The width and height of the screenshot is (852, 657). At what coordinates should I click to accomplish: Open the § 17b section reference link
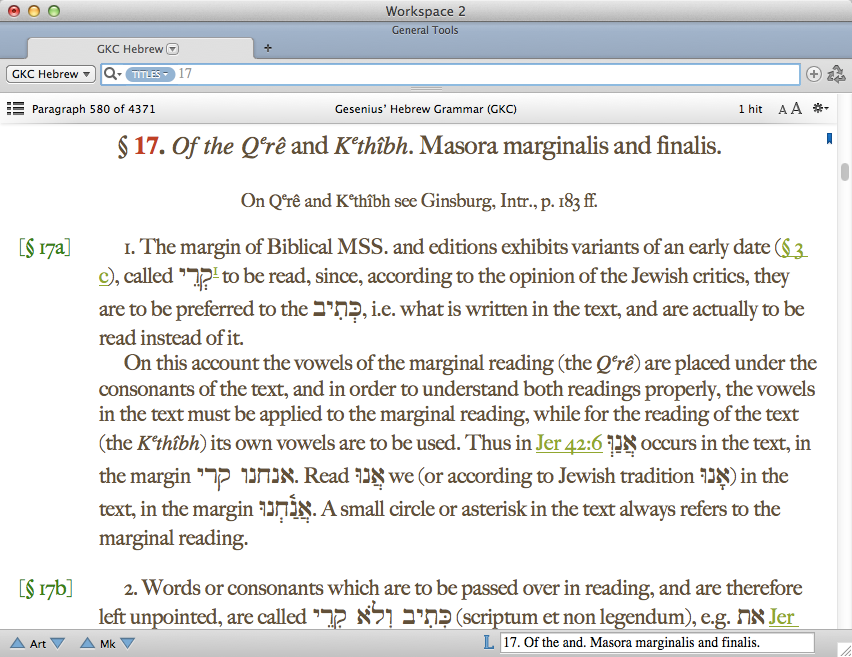click(44, 588)
